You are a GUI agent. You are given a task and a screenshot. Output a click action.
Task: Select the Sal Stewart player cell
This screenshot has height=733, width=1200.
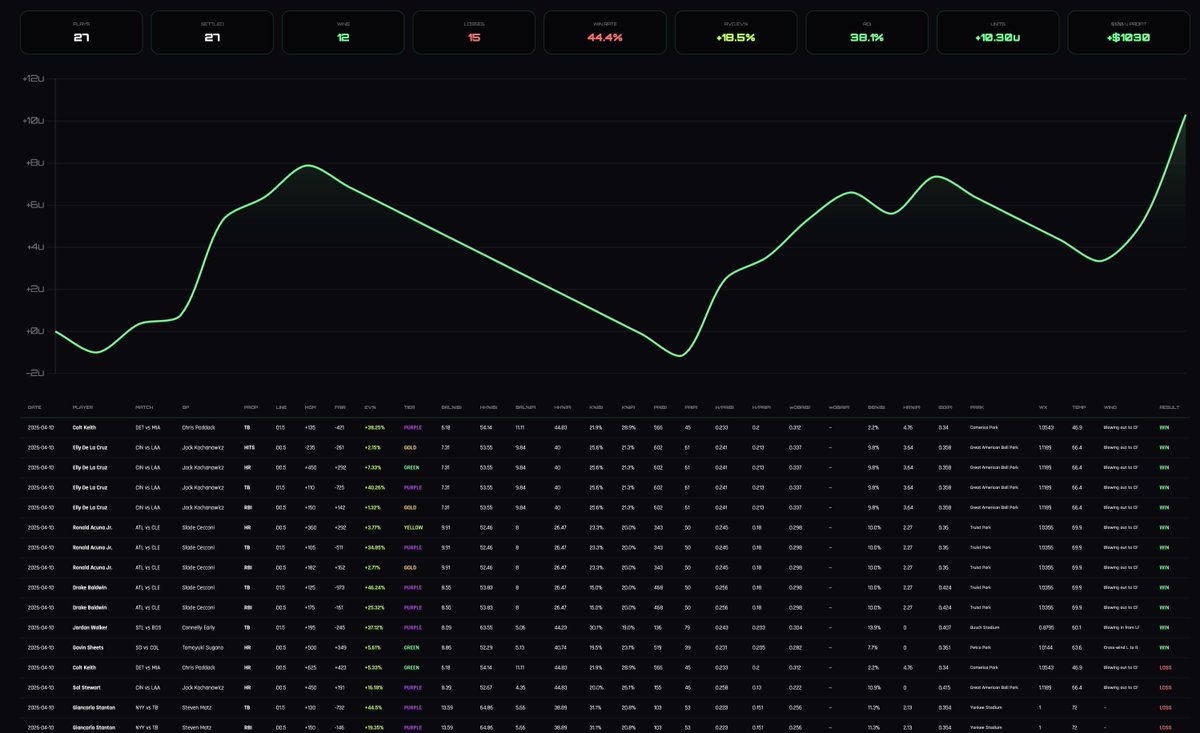[x=85, y=687]
